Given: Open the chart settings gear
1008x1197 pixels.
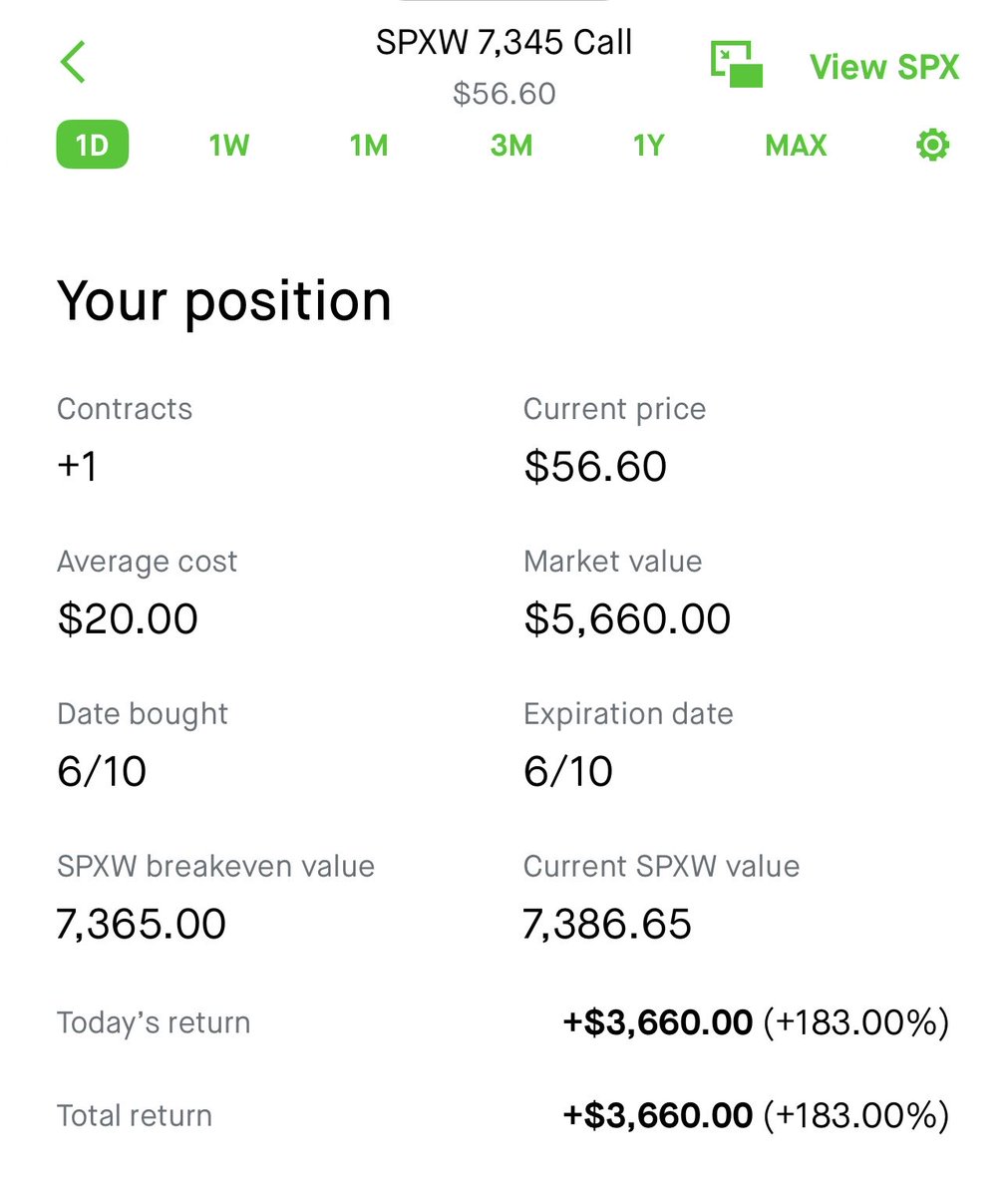Looking at the screenshot, I should (x=932, y=146).
